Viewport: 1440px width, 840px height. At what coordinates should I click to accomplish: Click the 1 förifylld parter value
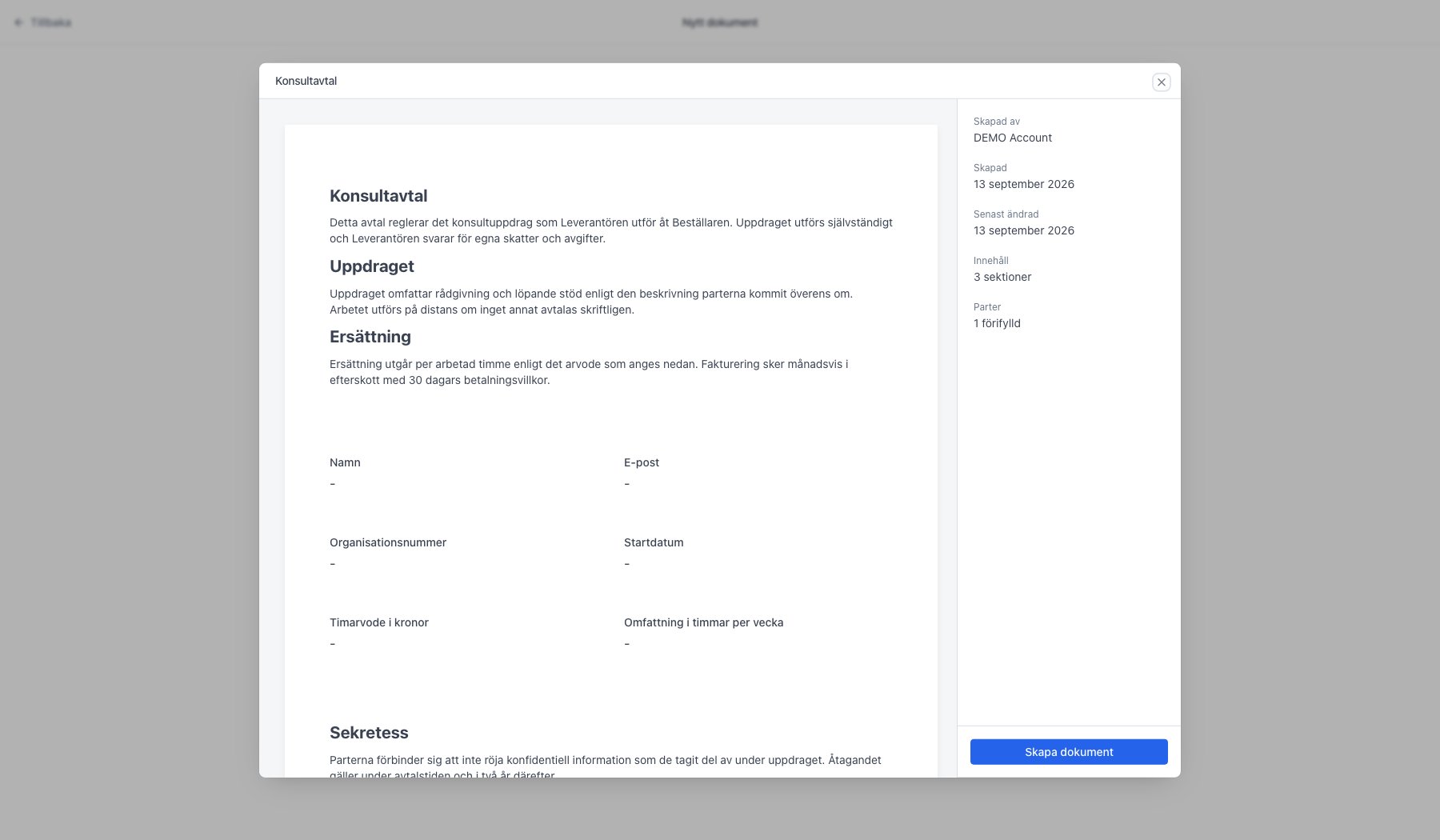pos(997,323)
